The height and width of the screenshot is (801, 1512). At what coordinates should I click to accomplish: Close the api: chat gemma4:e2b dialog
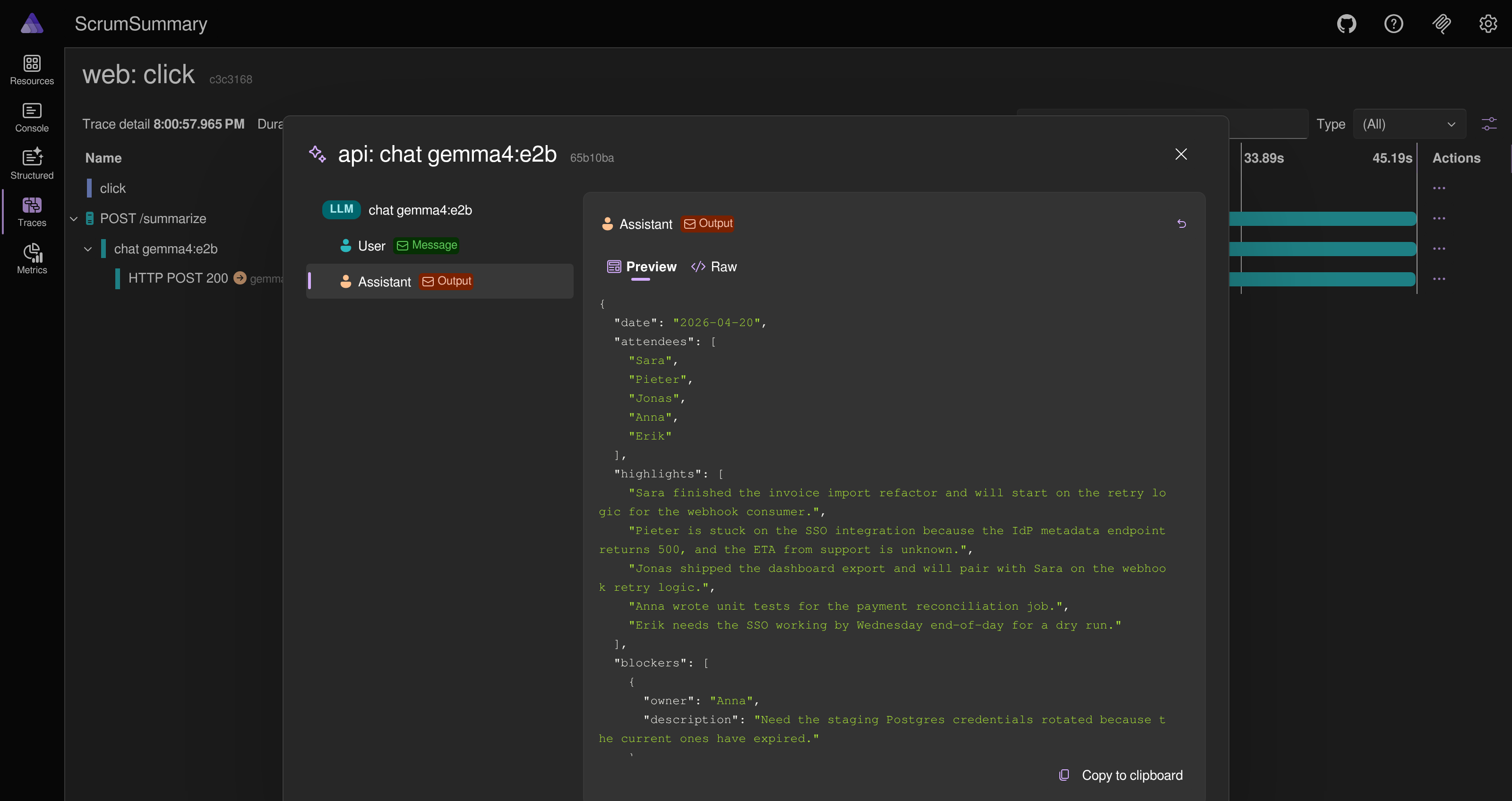click(x=1181, y=154)
